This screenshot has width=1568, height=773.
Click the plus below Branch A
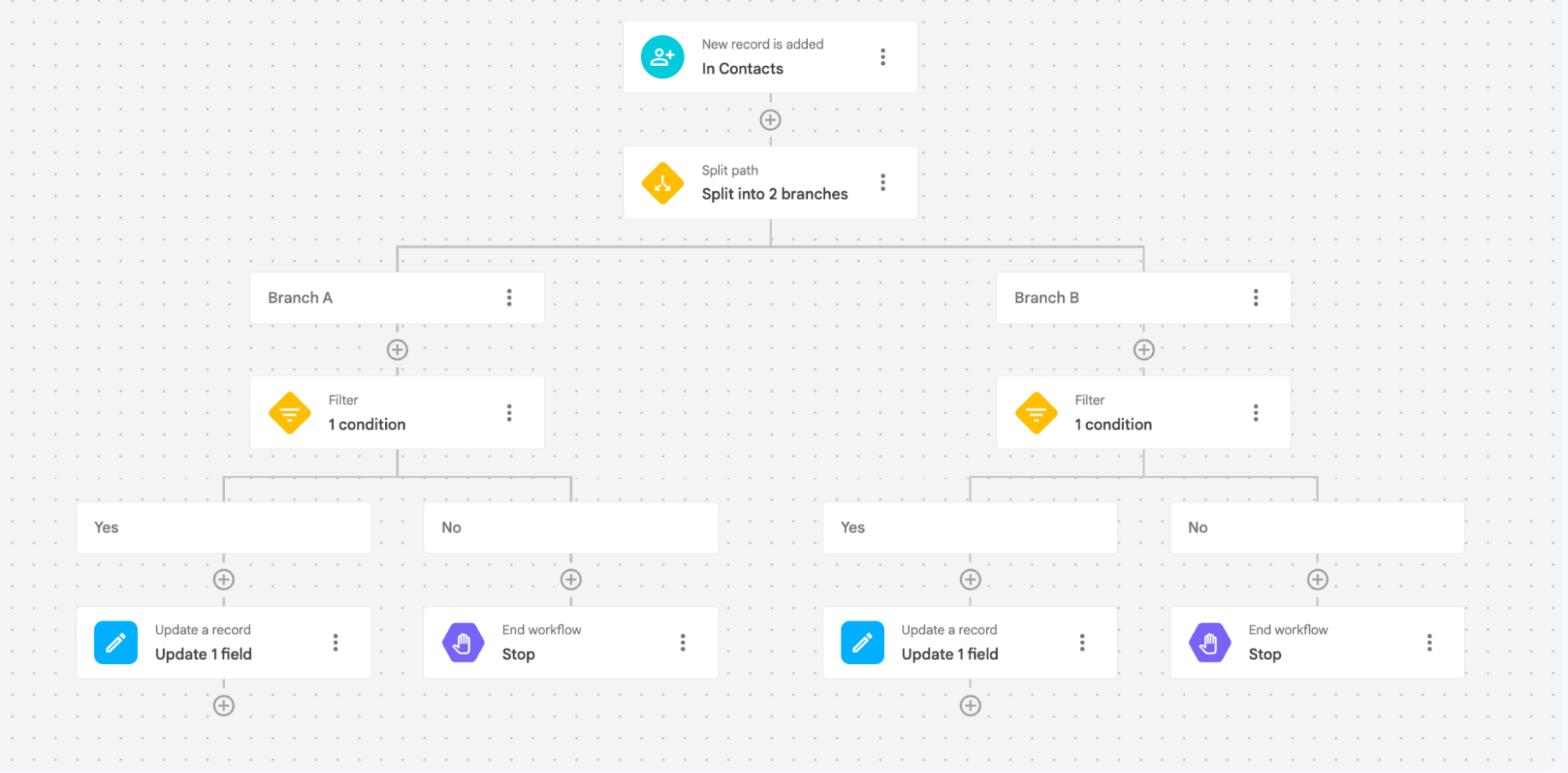(397, 350)
